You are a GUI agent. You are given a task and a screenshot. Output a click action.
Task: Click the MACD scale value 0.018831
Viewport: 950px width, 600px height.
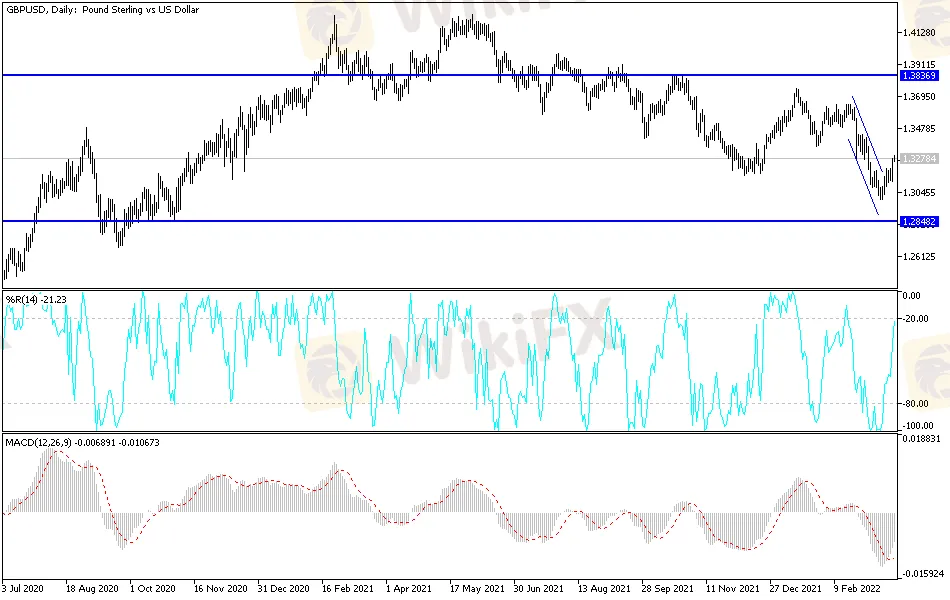tap(922, 439)
